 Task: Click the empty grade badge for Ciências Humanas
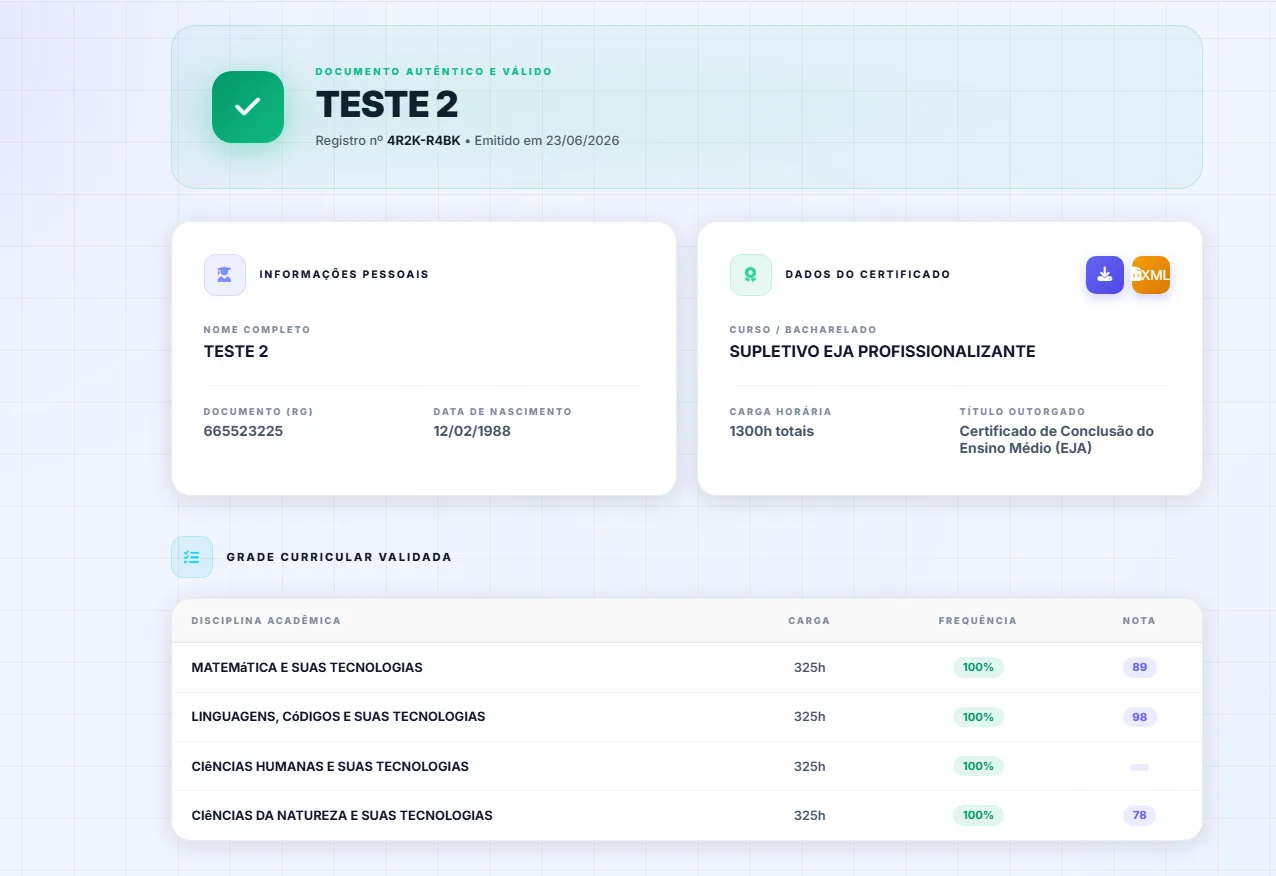click(x=1139, y=767)
